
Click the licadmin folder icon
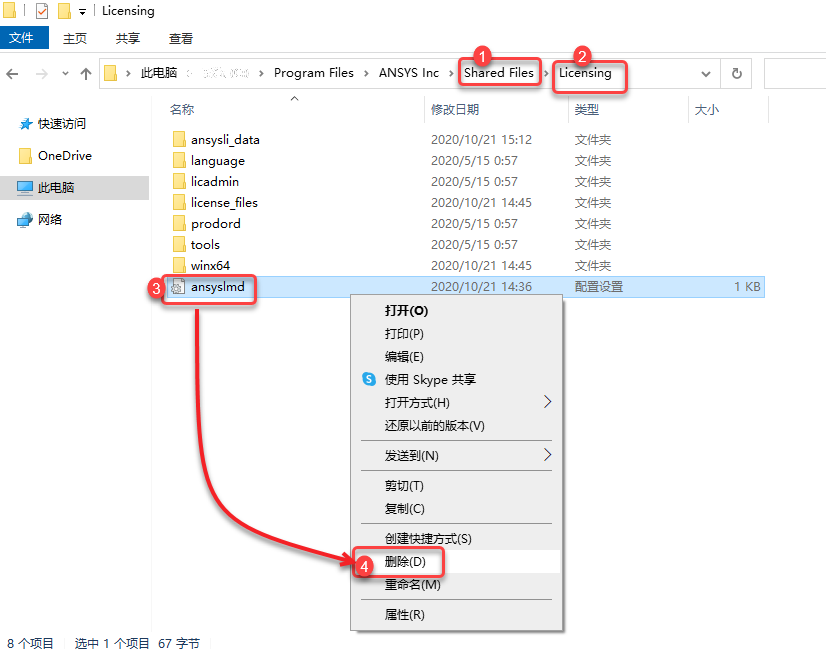[x=179, y=182]
